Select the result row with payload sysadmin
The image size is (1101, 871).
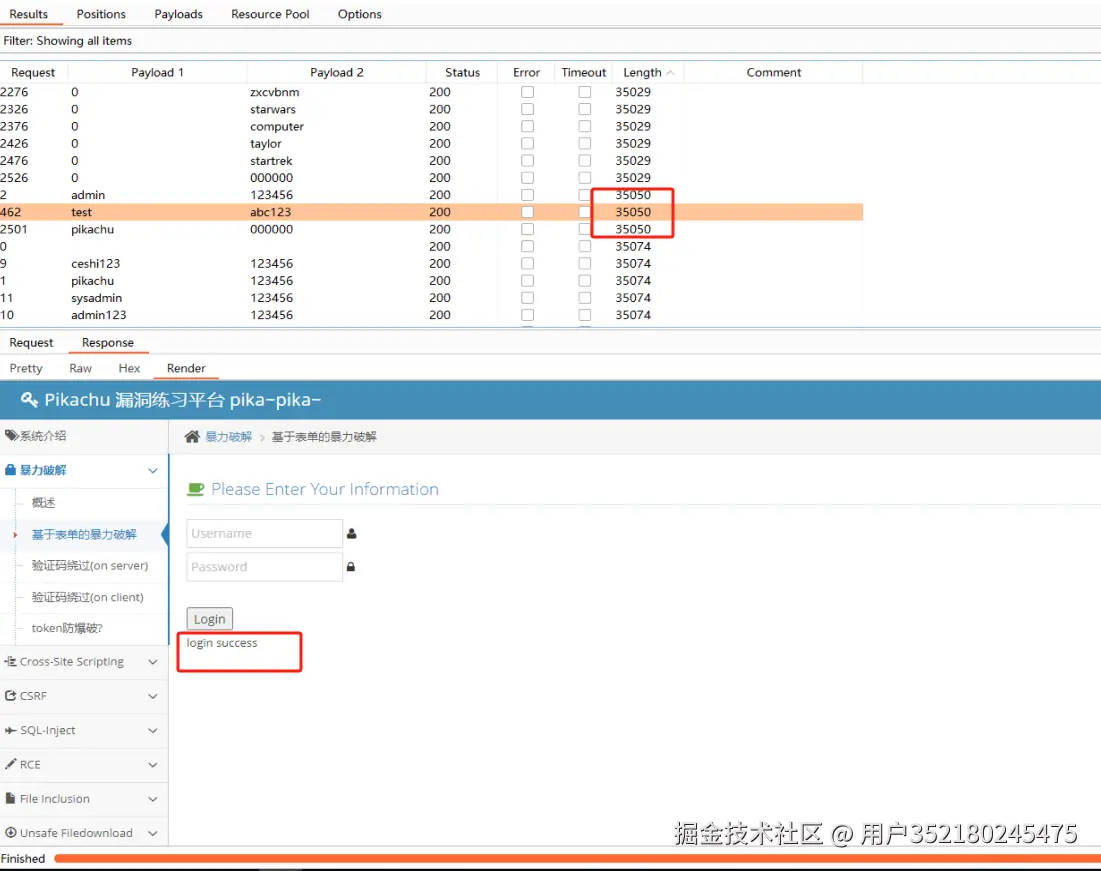click(431, 298)
